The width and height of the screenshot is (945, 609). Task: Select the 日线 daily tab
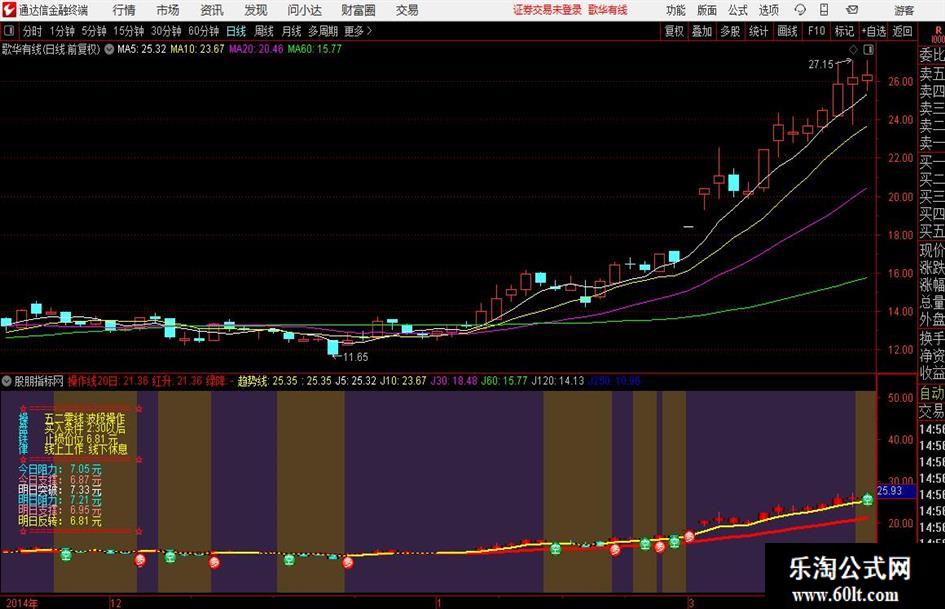pyautogui.click(x=236, y=31)
